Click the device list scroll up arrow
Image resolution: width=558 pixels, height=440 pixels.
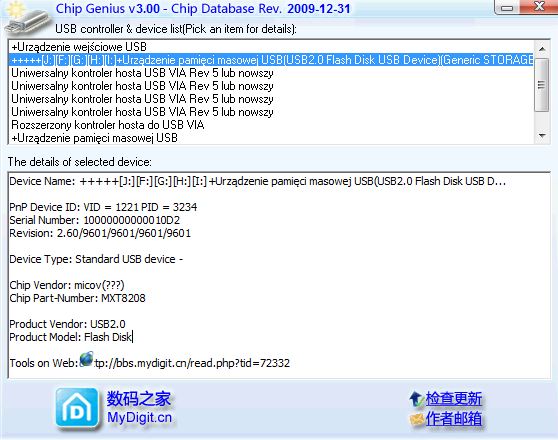pyautogui.click(x=542, y=48)
